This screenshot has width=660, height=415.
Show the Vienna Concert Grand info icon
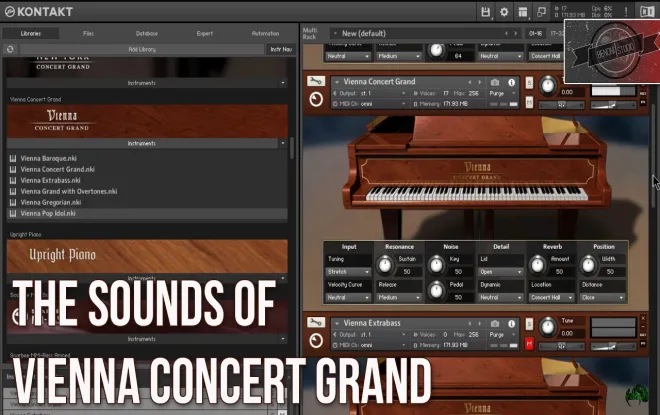coord(511,82)
